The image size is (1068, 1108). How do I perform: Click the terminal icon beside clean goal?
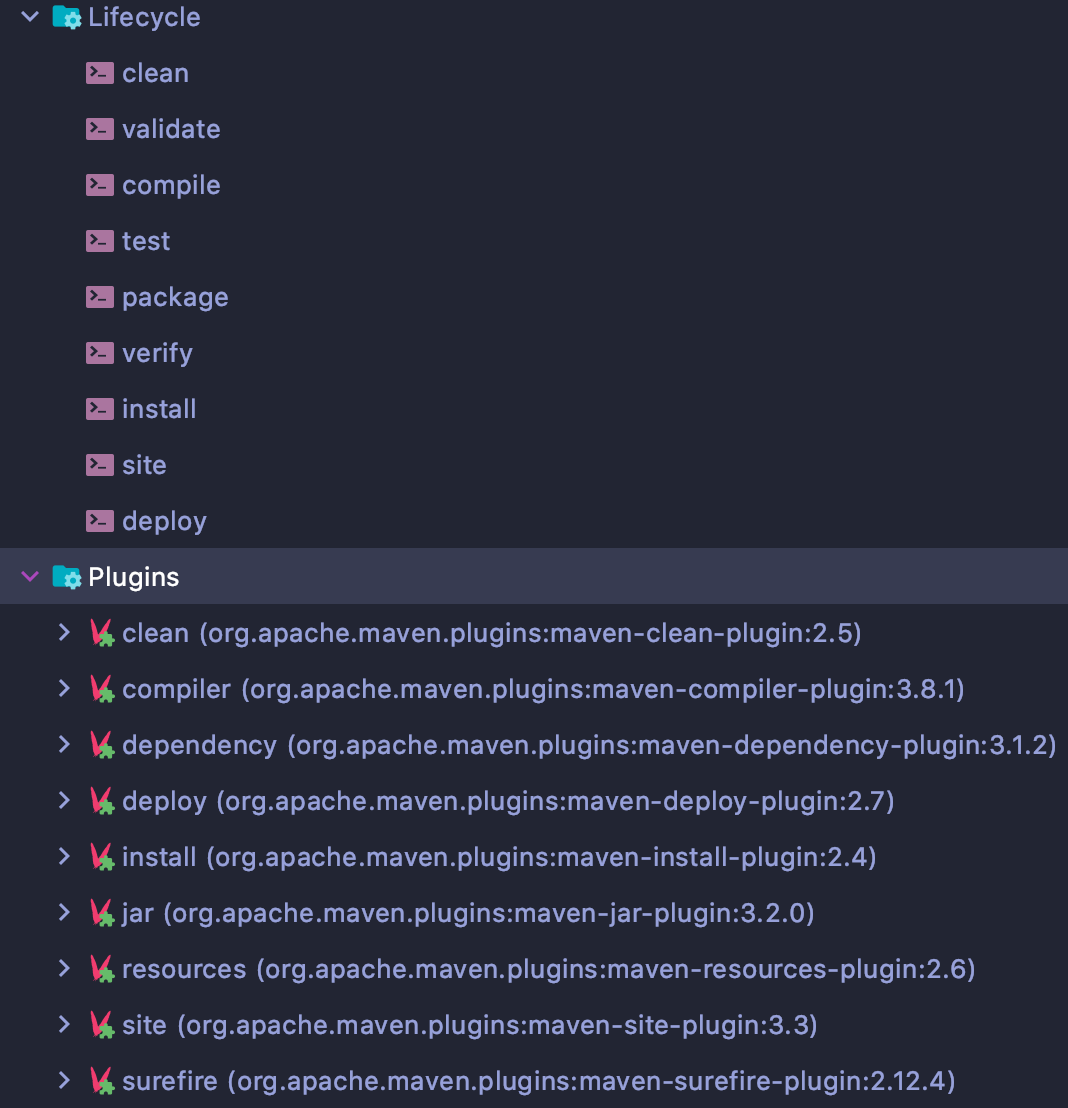99,73
